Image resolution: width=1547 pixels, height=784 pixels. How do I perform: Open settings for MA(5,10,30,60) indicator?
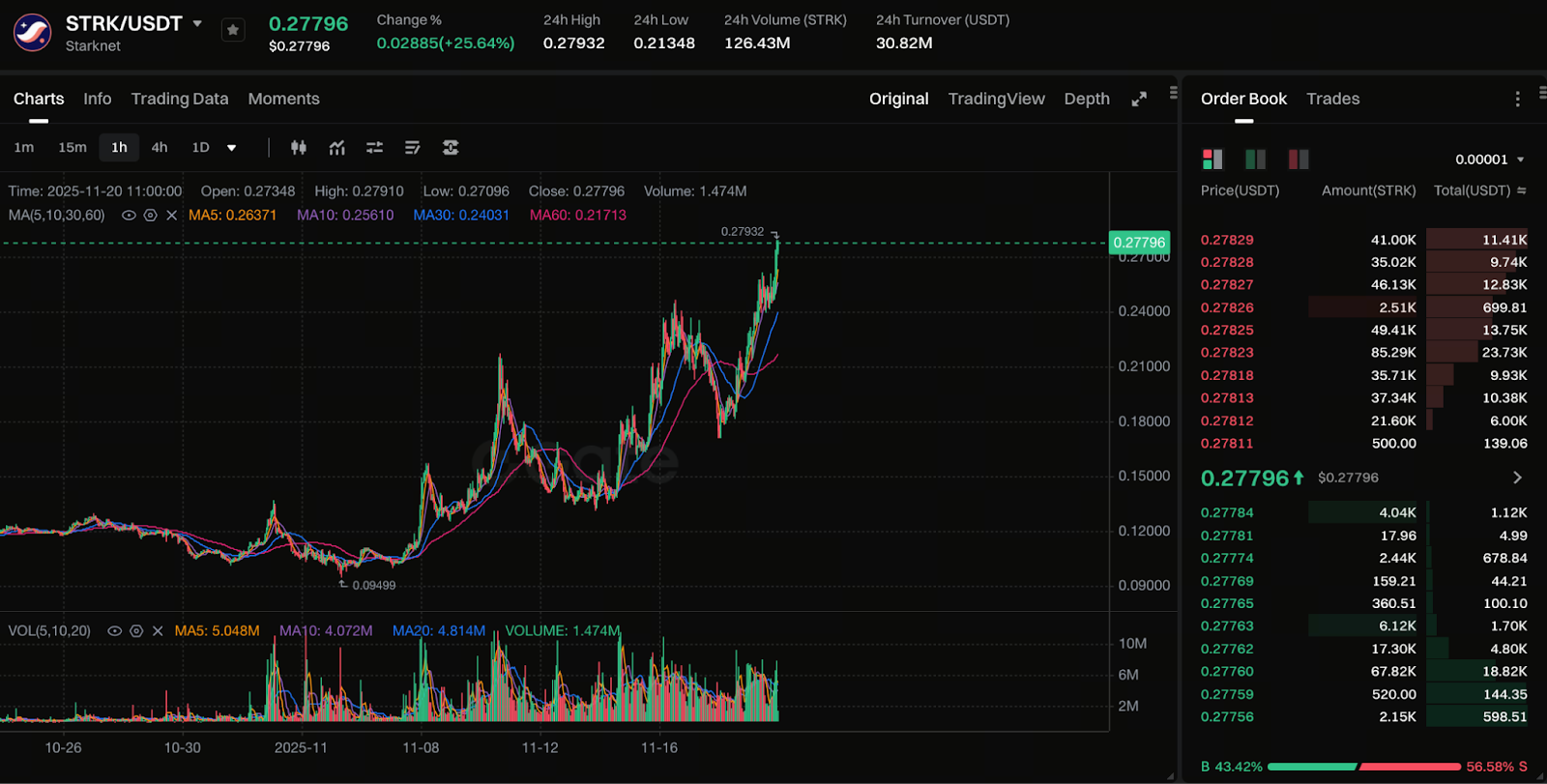(150, 215)
